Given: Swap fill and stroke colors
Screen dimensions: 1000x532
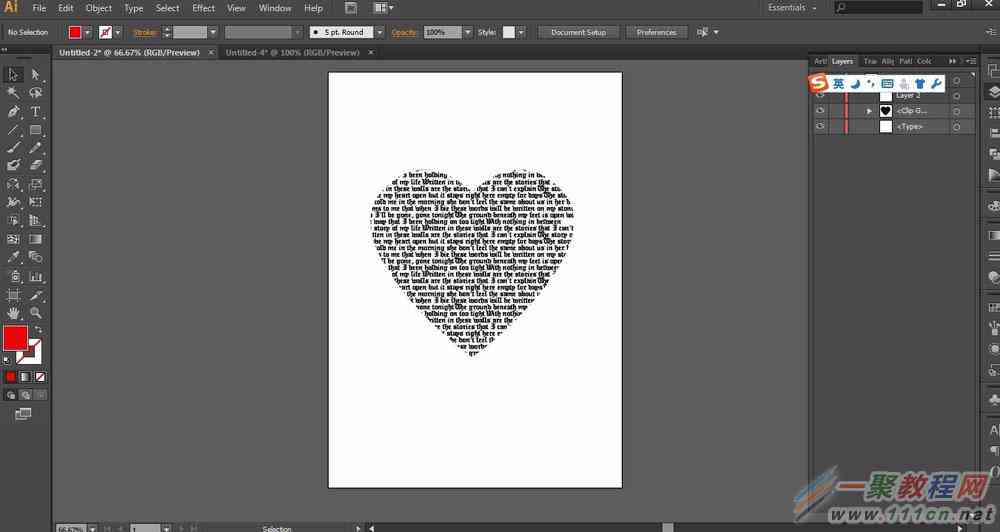Looking at the screenshot, I should click(x=38, y=329).
